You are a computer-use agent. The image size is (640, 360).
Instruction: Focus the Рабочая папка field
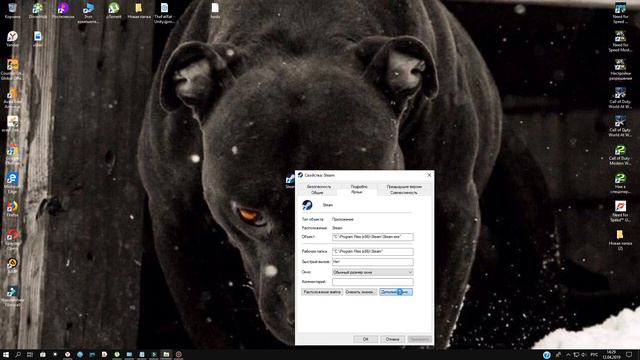[373, 251]
